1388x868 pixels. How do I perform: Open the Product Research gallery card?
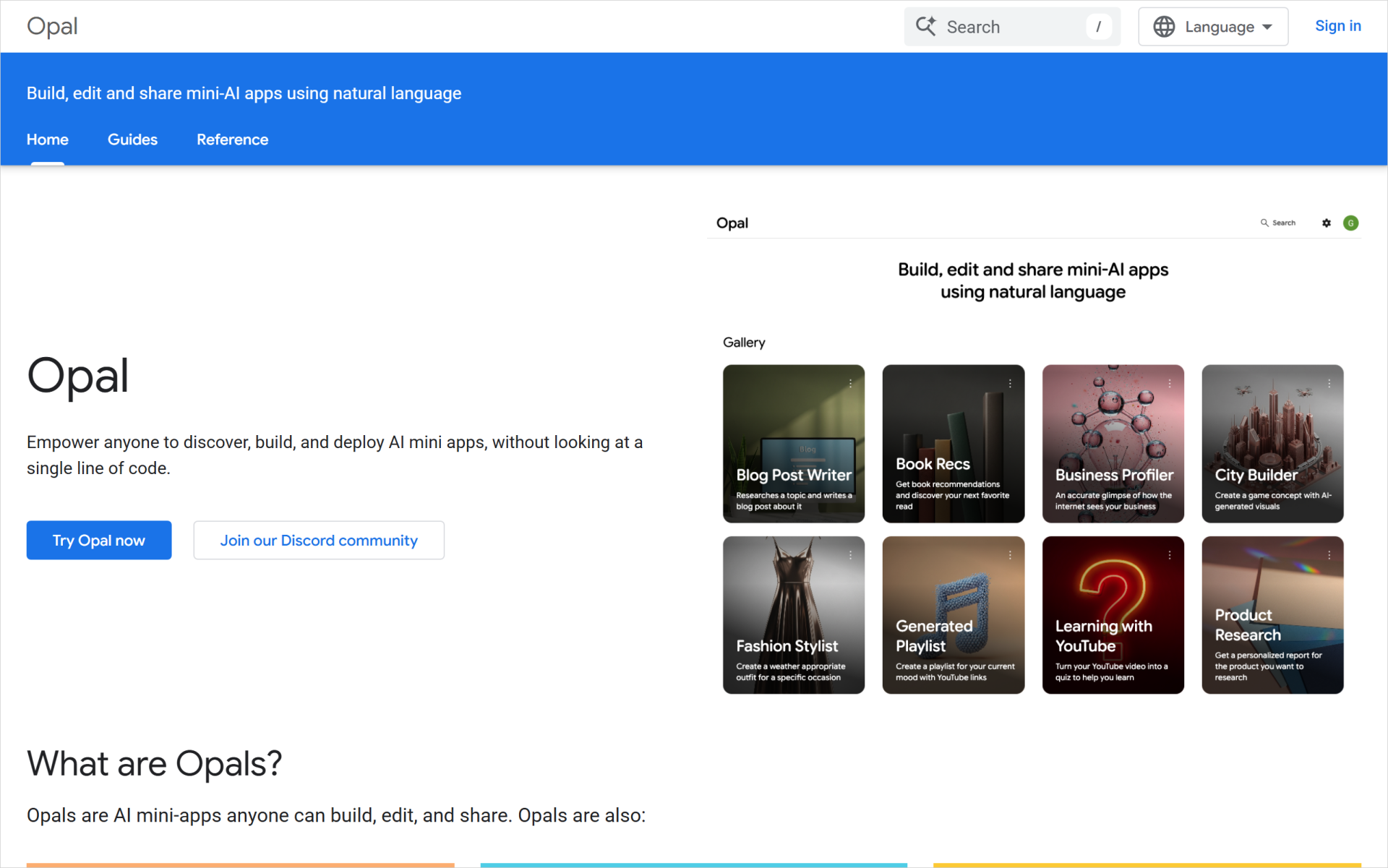point(1272,615)
